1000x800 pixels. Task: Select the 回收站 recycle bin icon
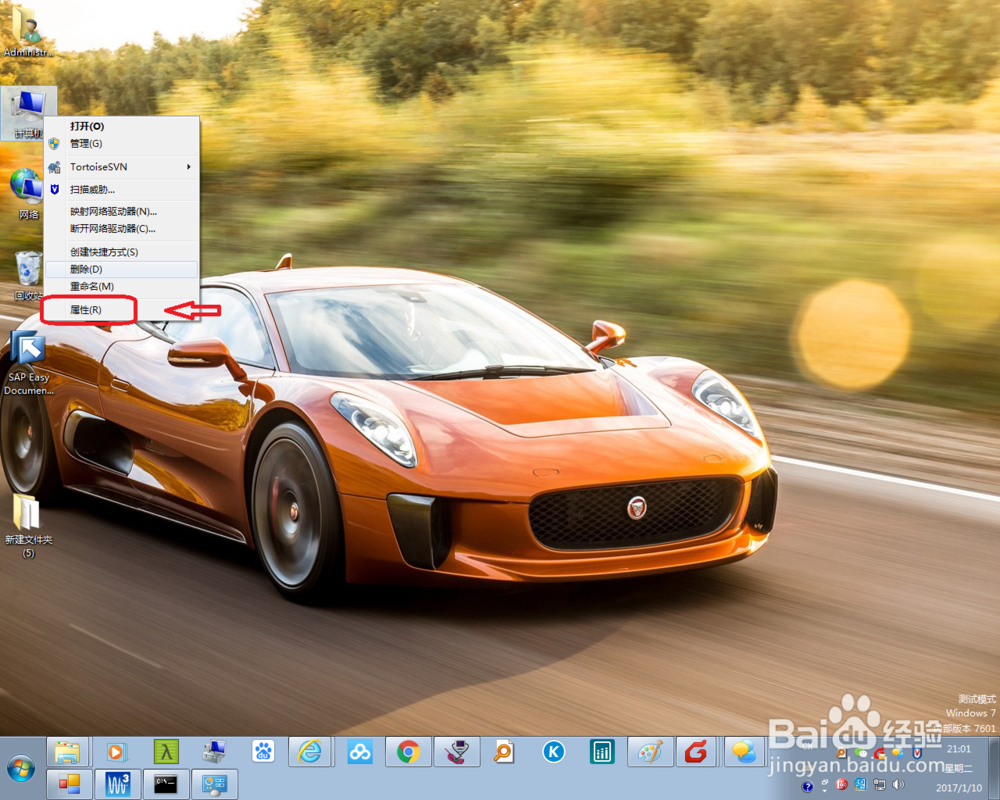click(28, 275)
